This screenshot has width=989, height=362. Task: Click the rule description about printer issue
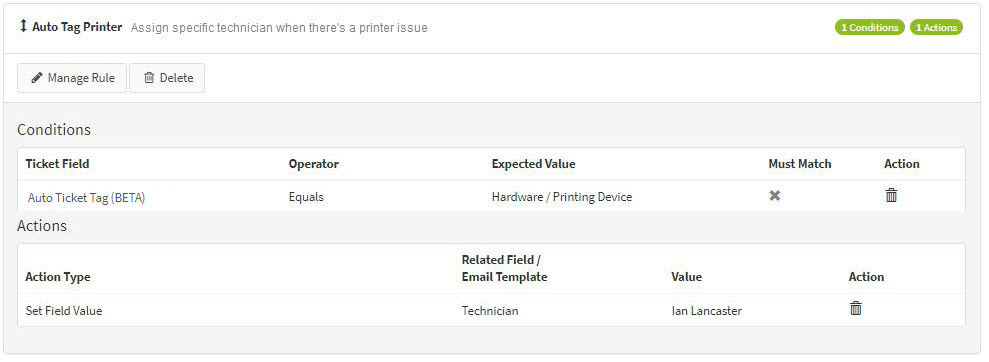(x=279, y=28)
